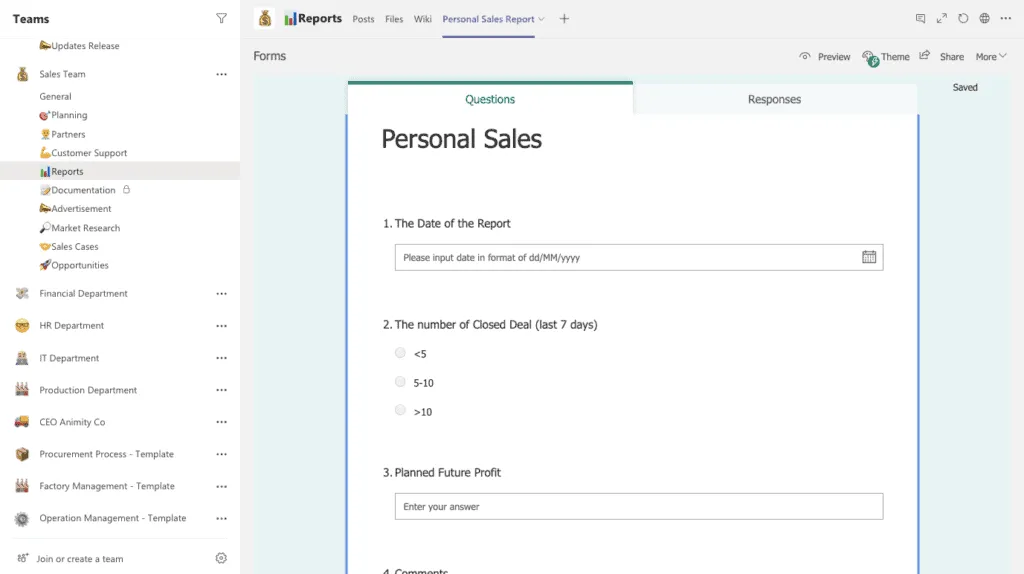Open the Advertisement channel

[x=75, y=208]
